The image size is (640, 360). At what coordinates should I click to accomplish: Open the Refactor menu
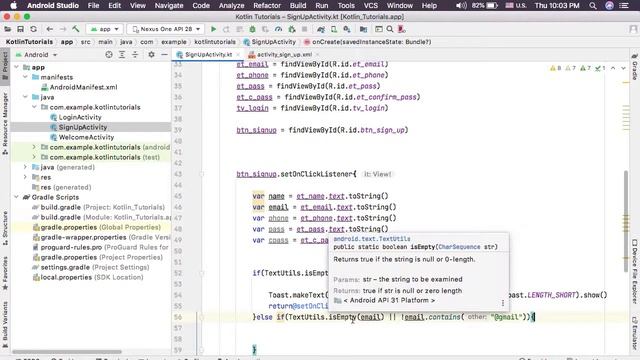[x=267, y=6]
